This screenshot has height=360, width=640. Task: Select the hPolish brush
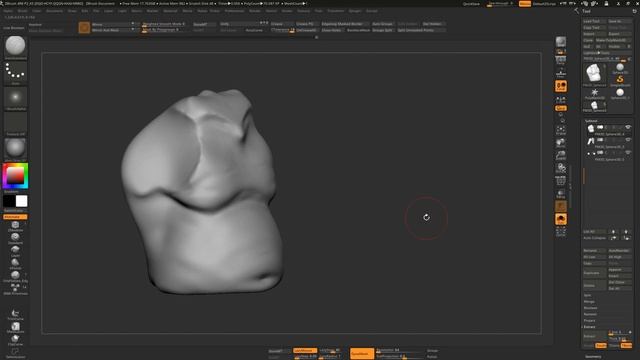(15, 264)
